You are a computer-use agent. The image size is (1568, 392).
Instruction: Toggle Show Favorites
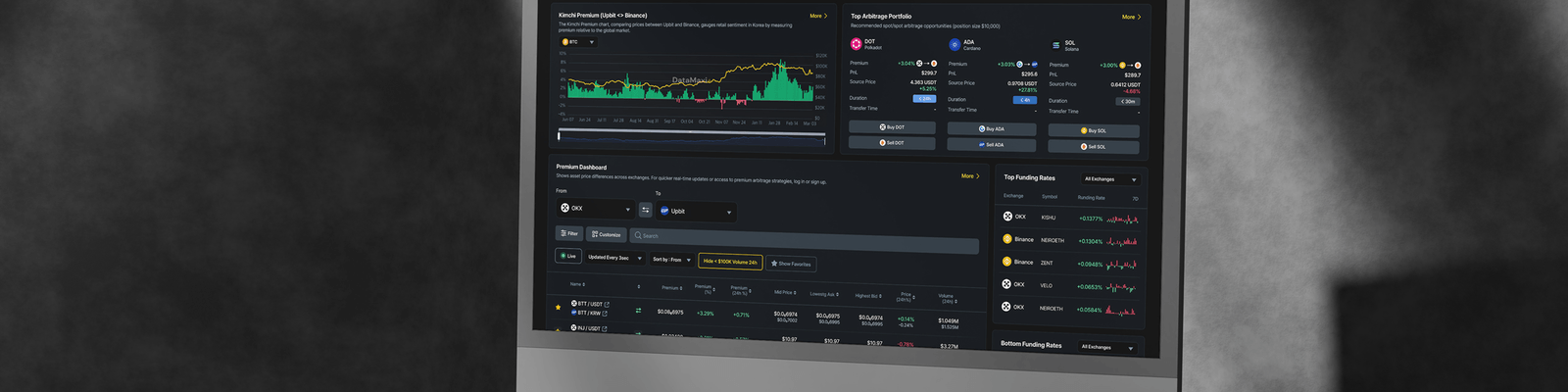(791, 264)
